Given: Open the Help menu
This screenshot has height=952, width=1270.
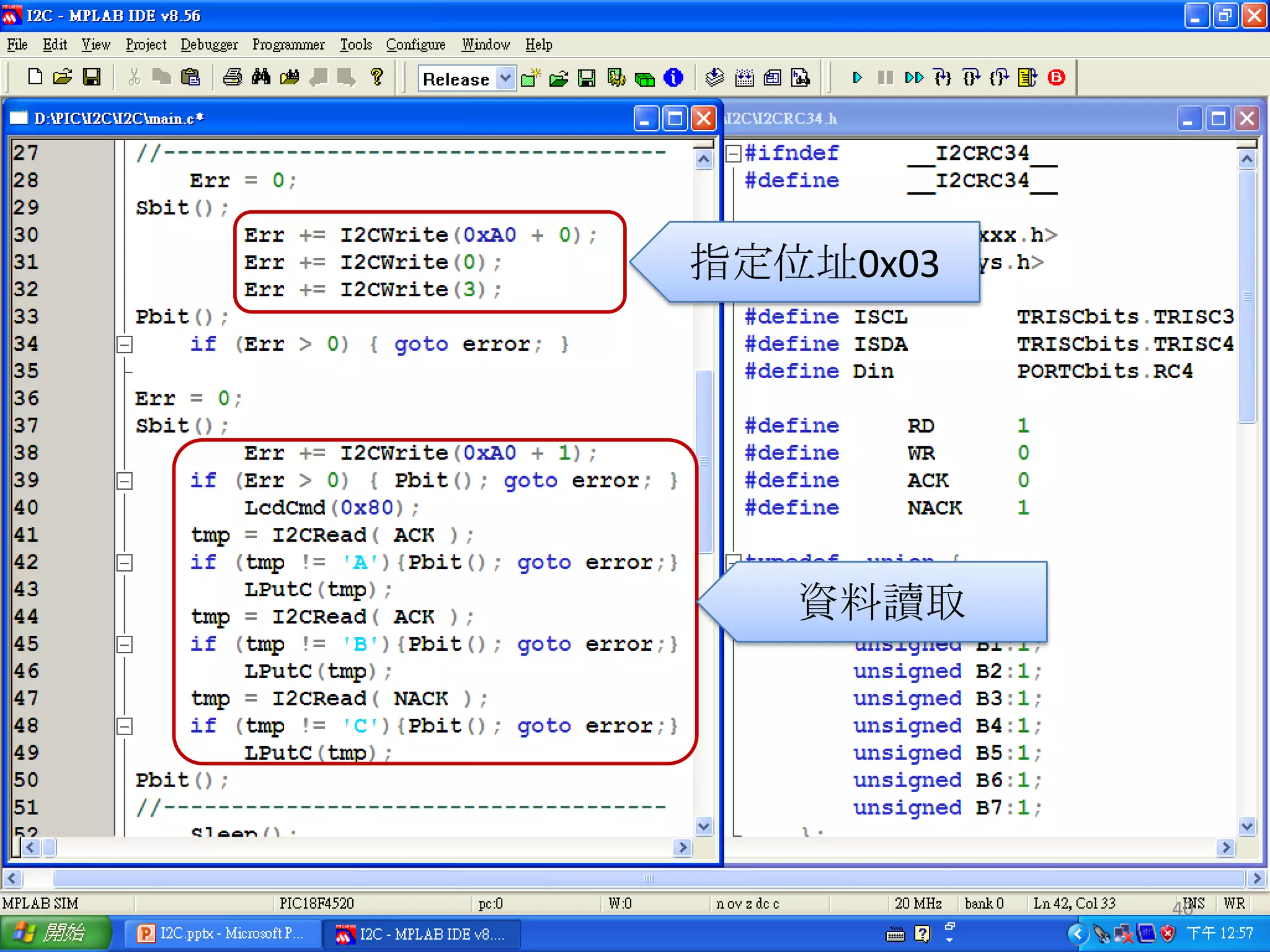Looking at the screenshot, I should tap(538, 45).
